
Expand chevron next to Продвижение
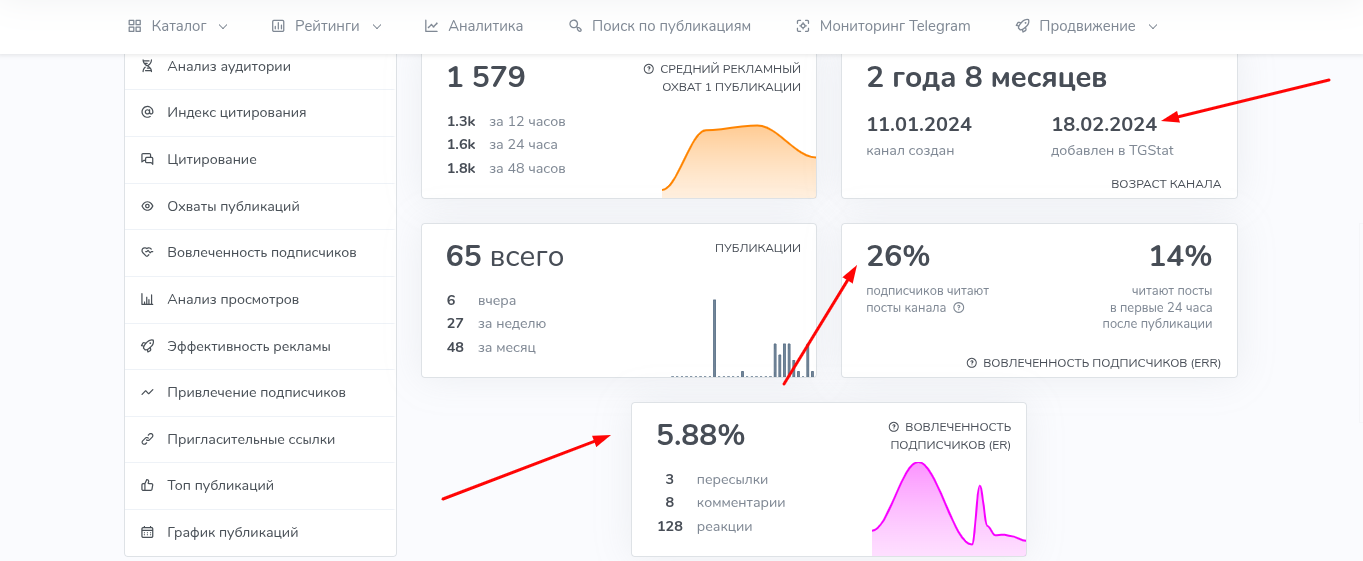(x=1152, y=27)
